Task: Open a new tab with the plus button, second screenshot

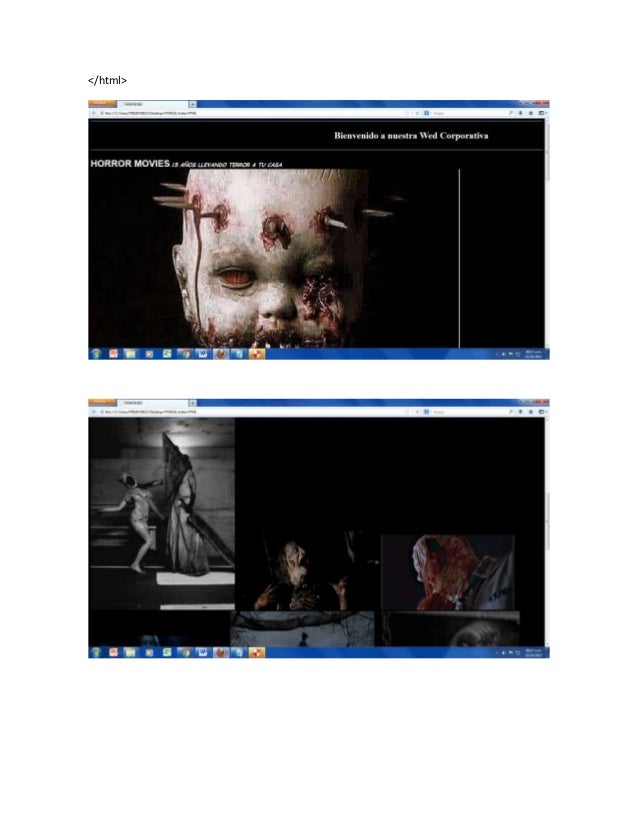Action: click(x=192, y=403)
